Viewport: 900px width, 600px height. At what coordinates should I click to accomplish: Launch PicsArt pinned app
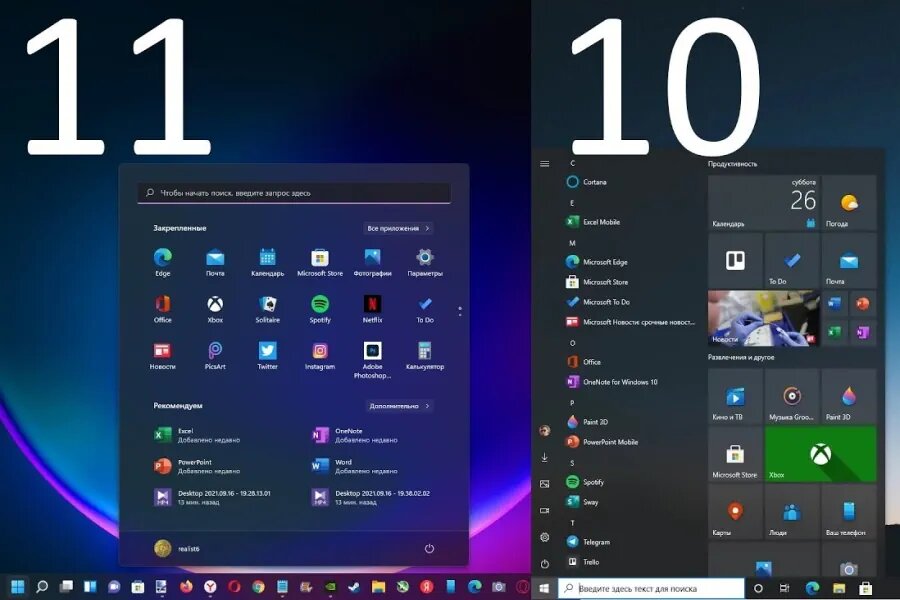tap(215, 355)
